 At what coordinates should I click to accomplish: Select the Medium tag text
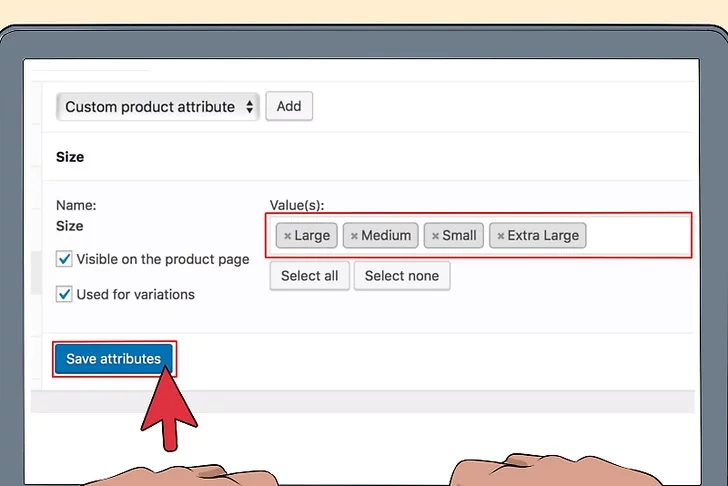point(386,236)
